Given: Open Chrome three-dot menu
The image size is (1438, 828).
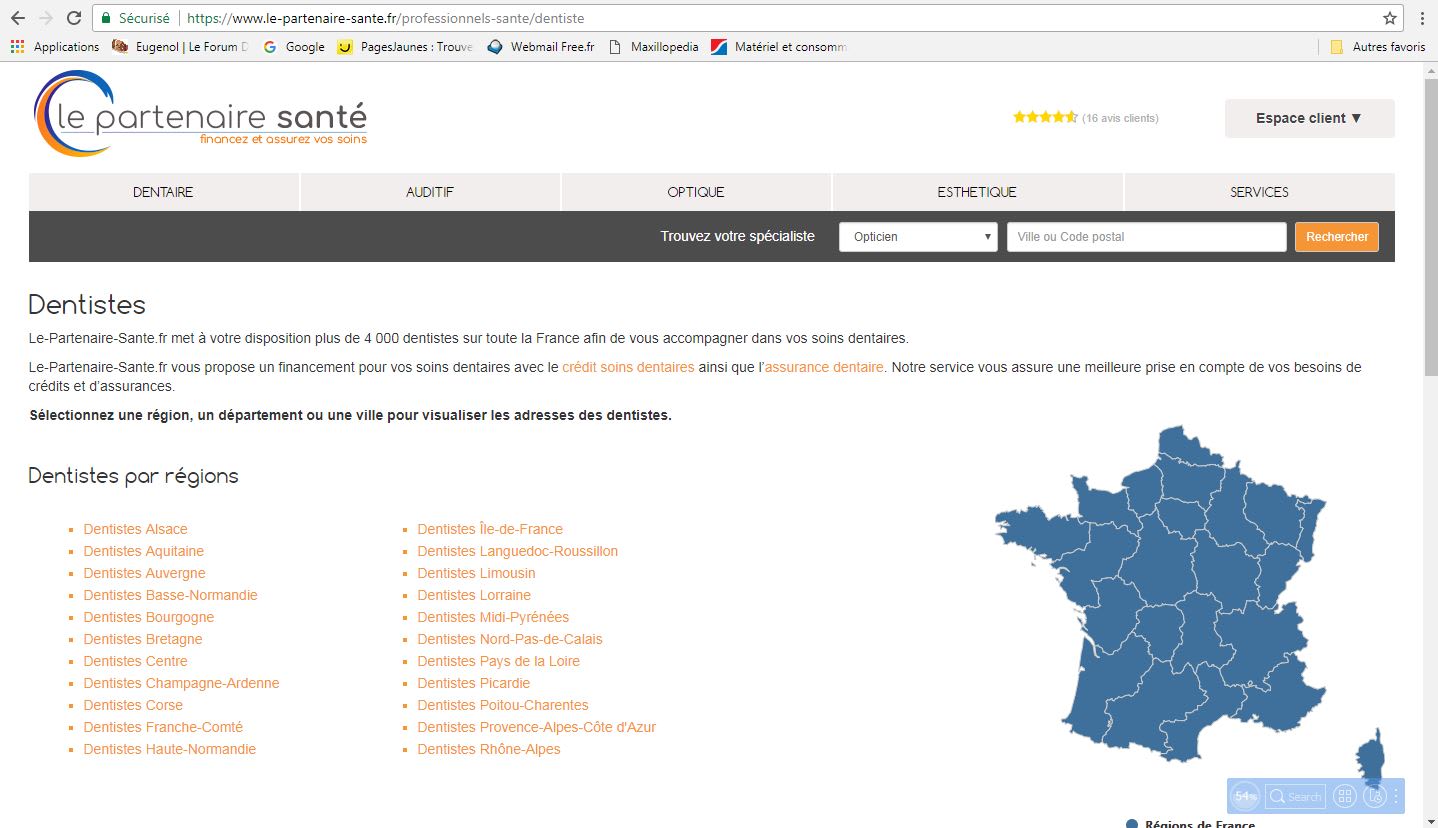Looking at the screenshot, I should [1422, 18].
